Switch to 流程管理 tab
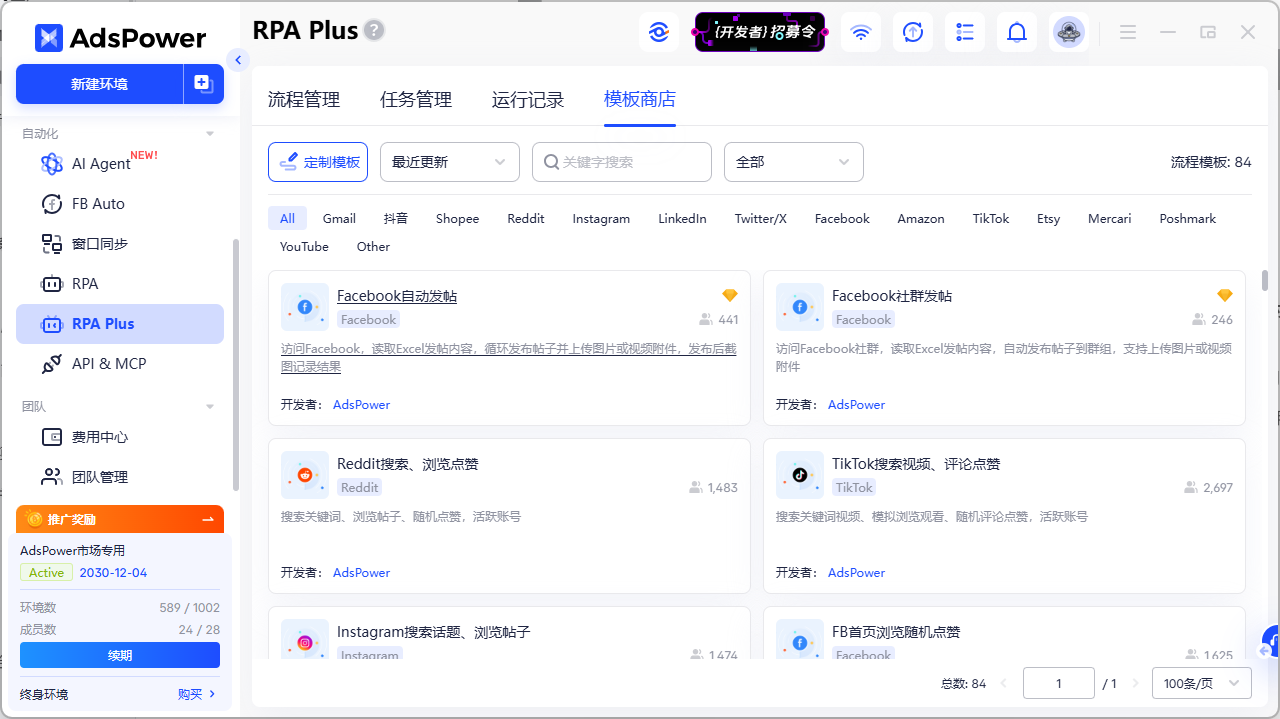The width and height of the screenshot is (1280, 719). [304, 100]
